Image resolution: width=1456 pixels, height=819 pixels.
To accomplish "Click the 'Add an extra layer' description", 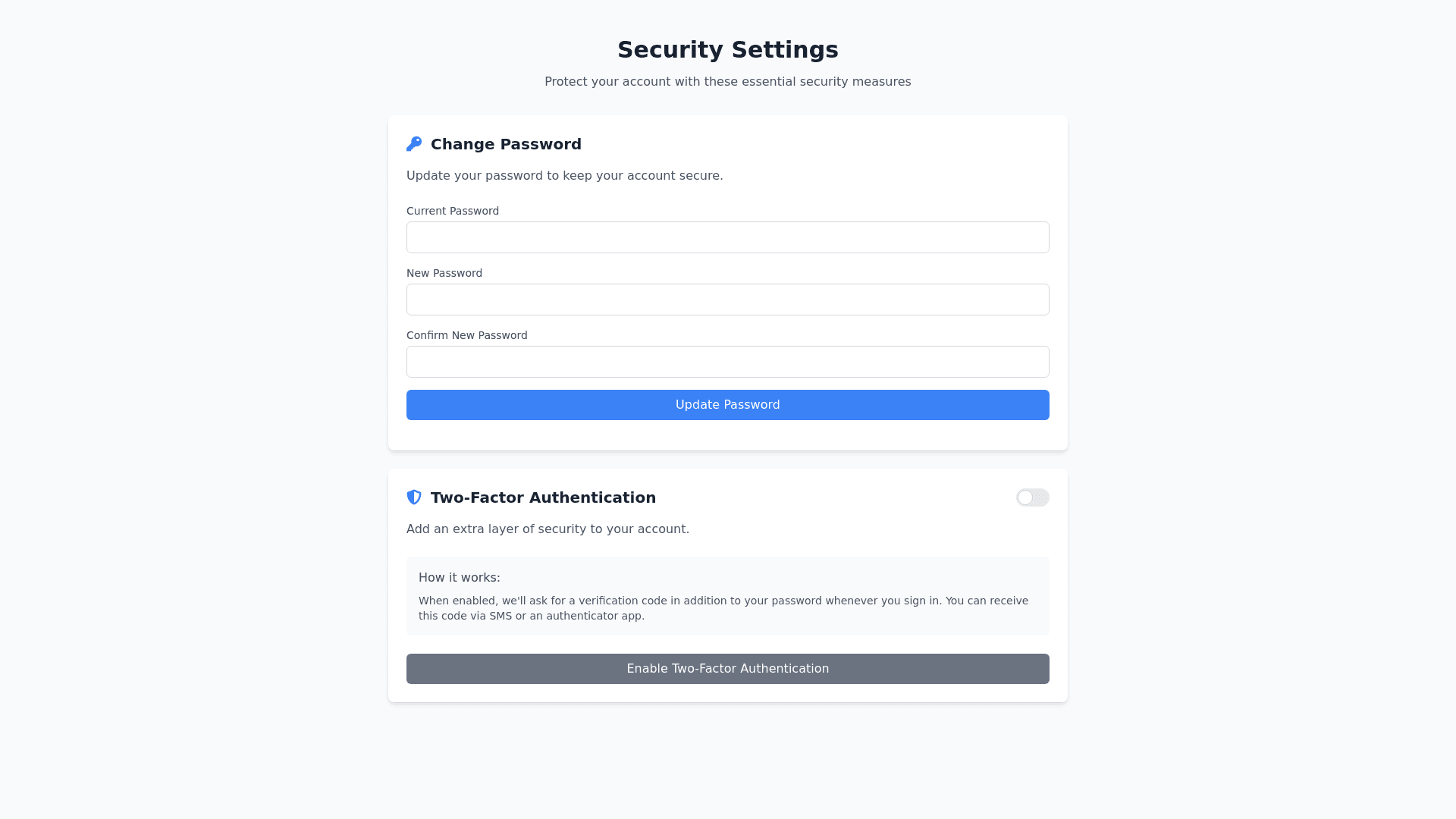I will point(548,529).
